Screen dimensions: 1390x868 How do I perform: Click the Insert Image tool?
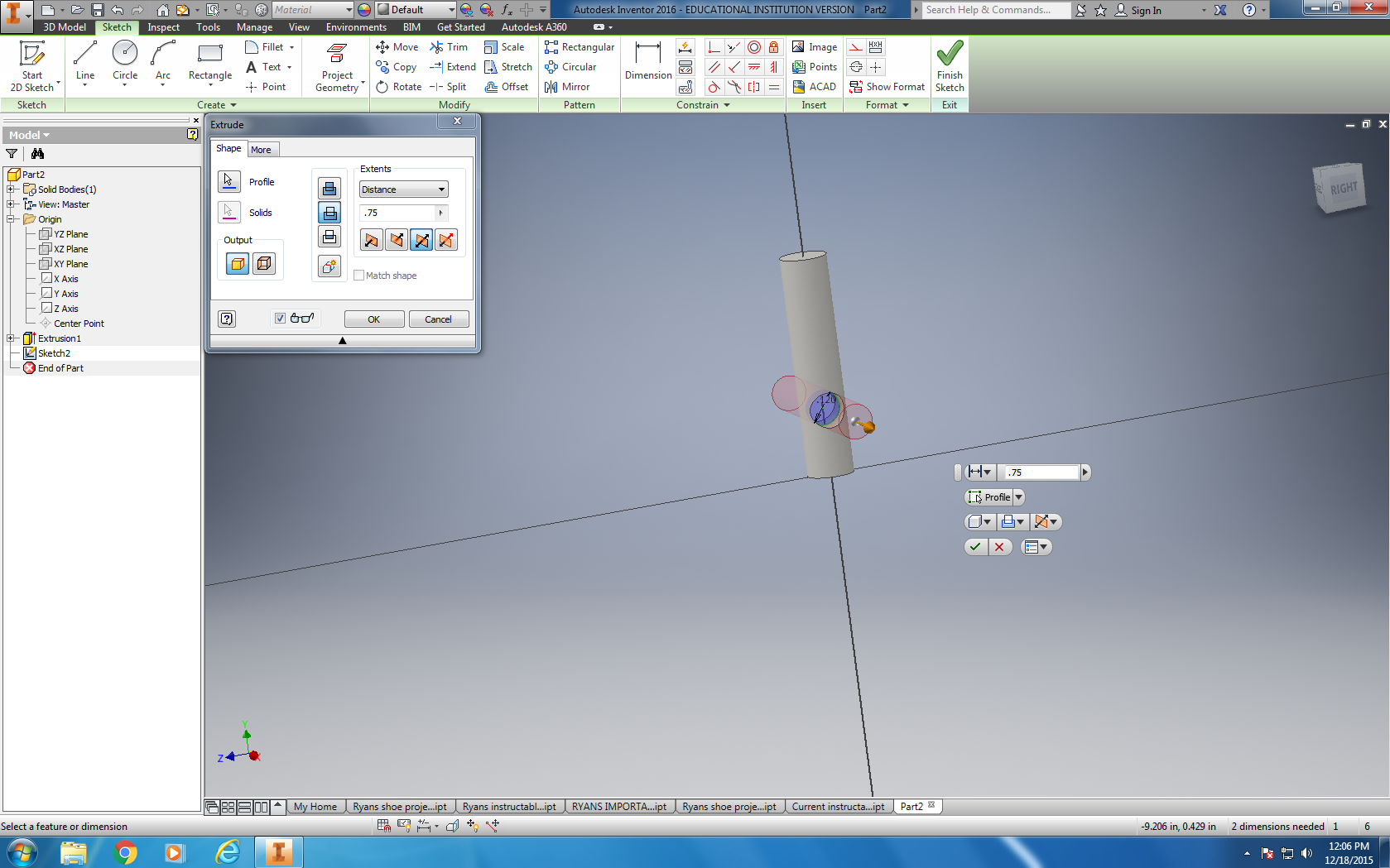pos(815,47)
